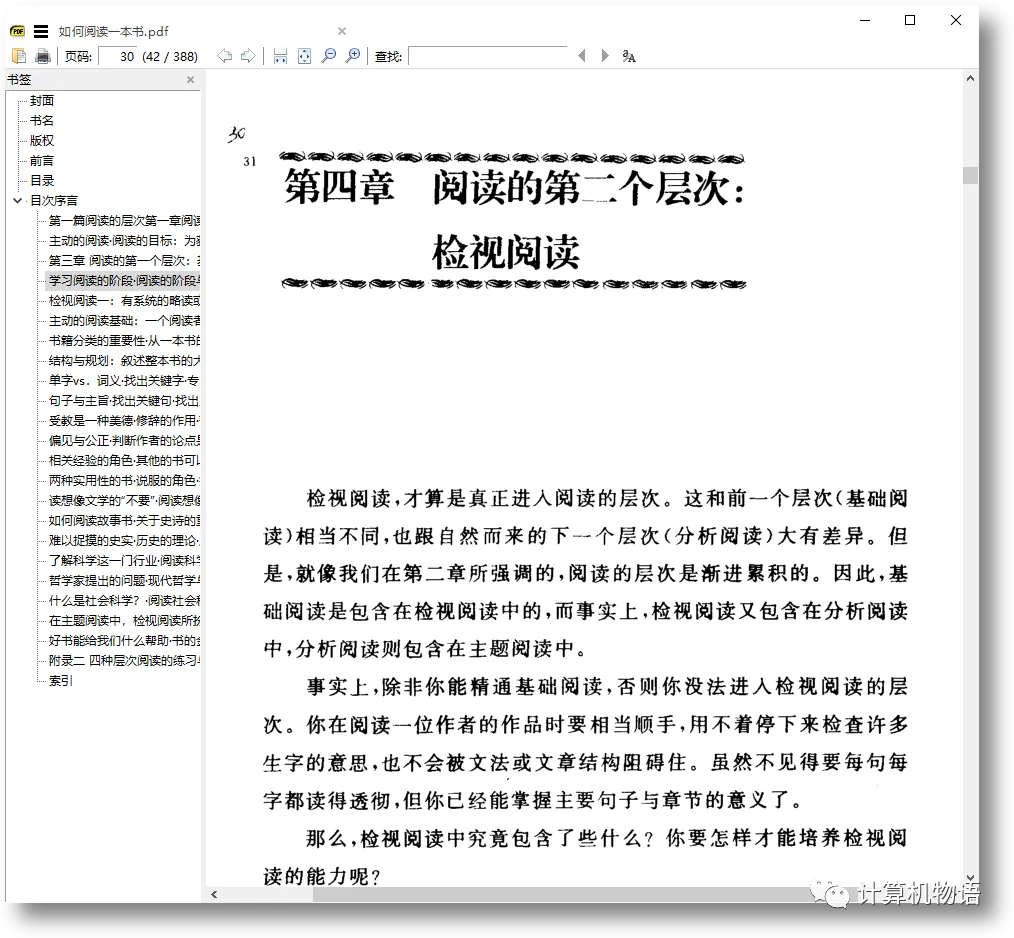This screenshot has height=938, width=1014.
Task: Click the yellow PDF app logo
Action: (17, 31)
